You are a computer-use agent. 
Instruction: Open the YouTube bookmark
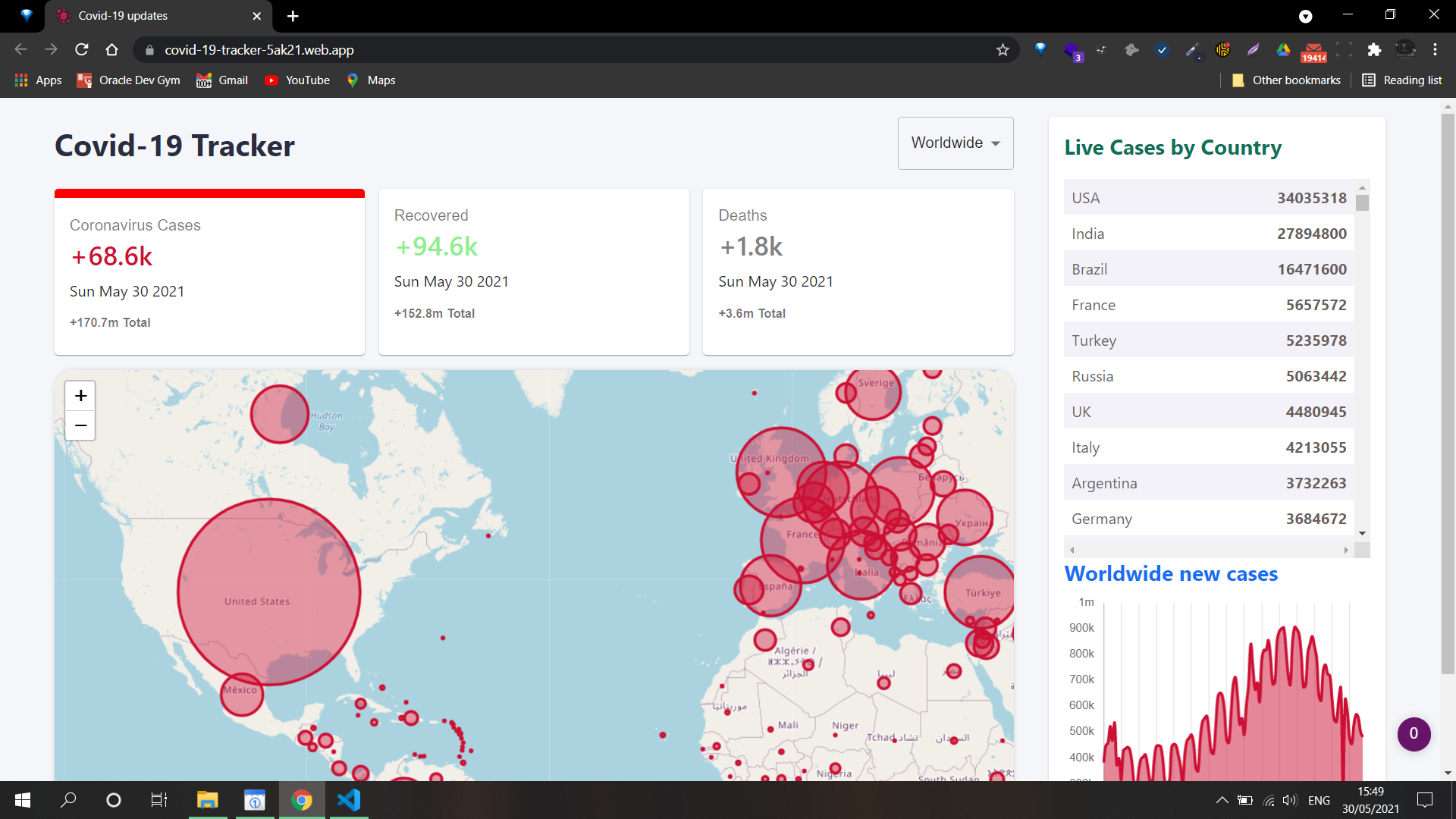297,80
